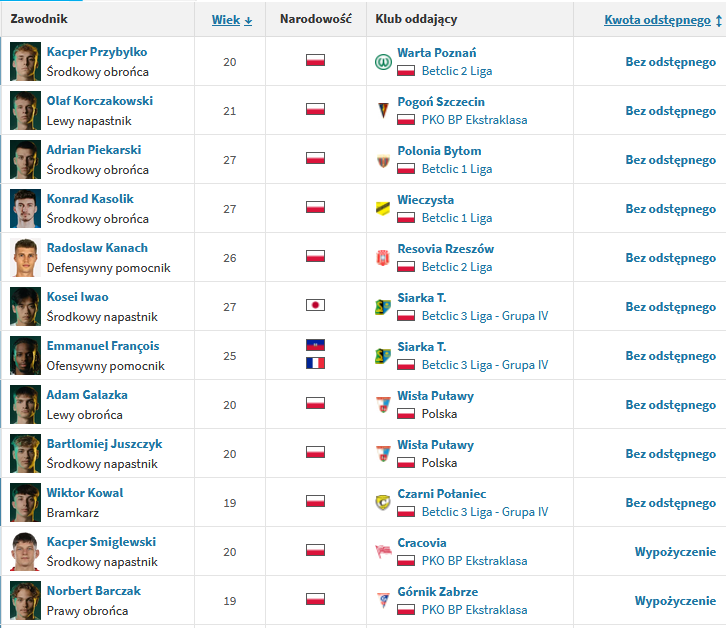Open Kacper Smiglewski player profile

point(101,542)
